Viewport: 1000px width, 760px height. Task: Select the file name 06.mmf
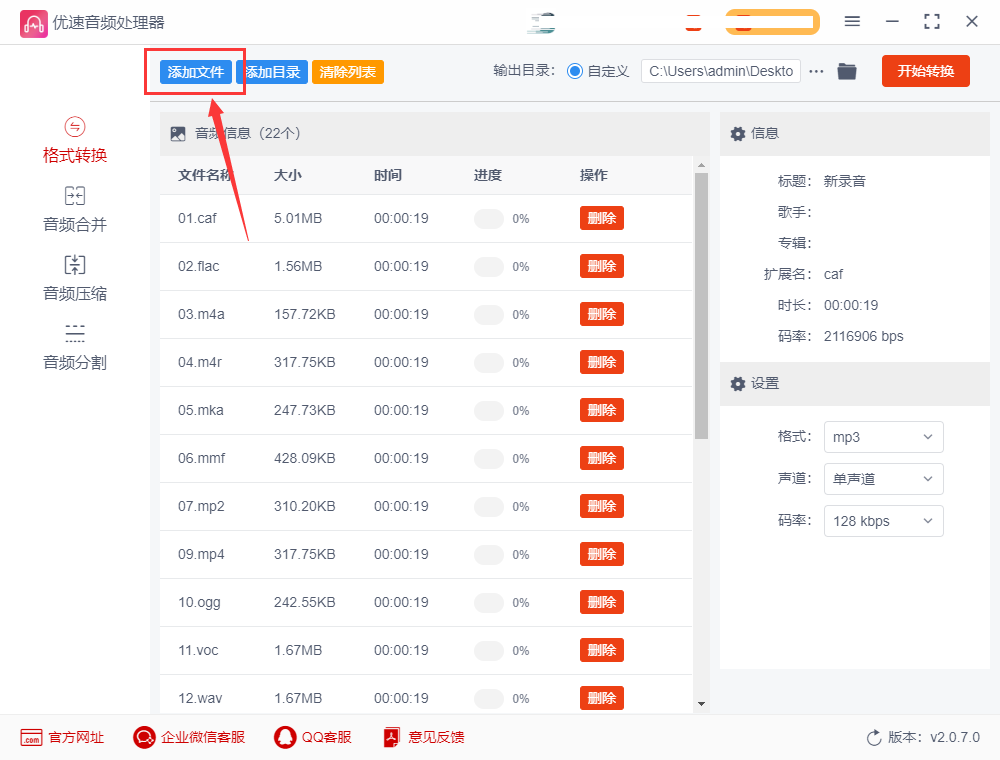(202, 458)
